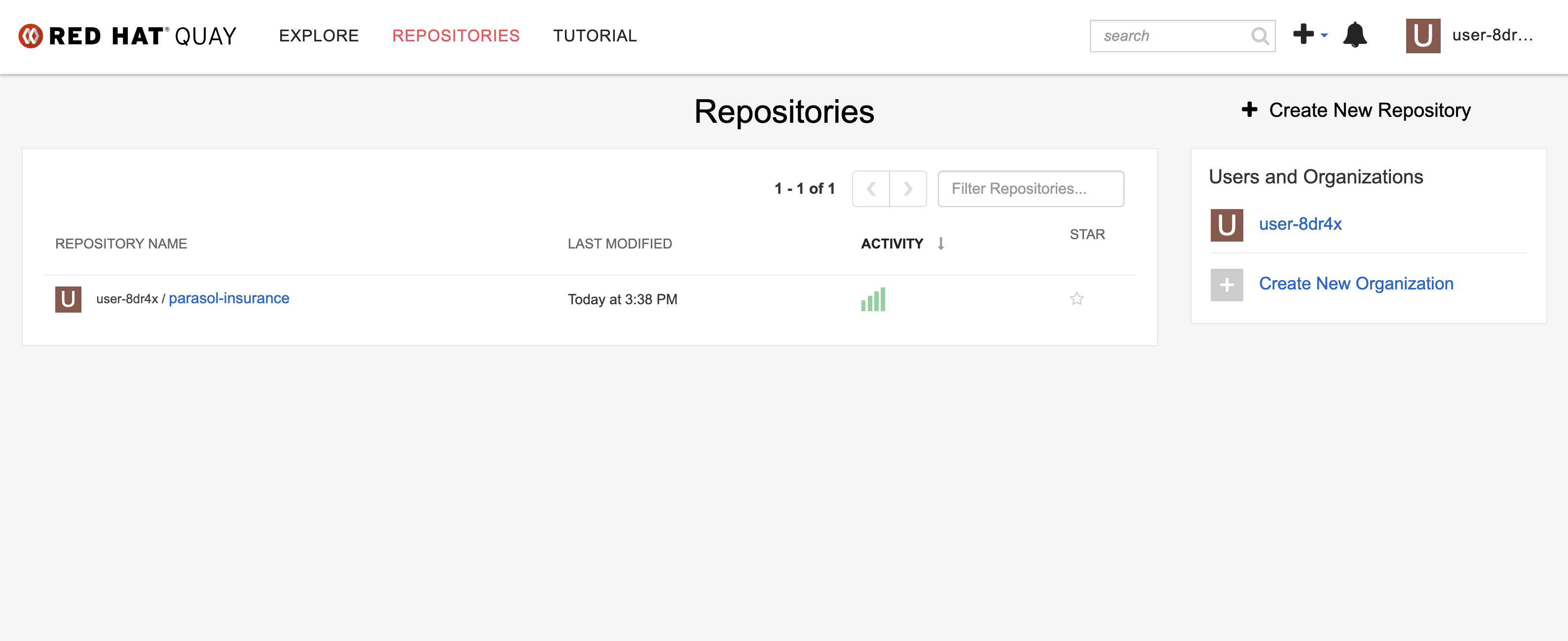Click the user avatar in top bar
Screen dimensions: 1568x641
(1422, 36)
